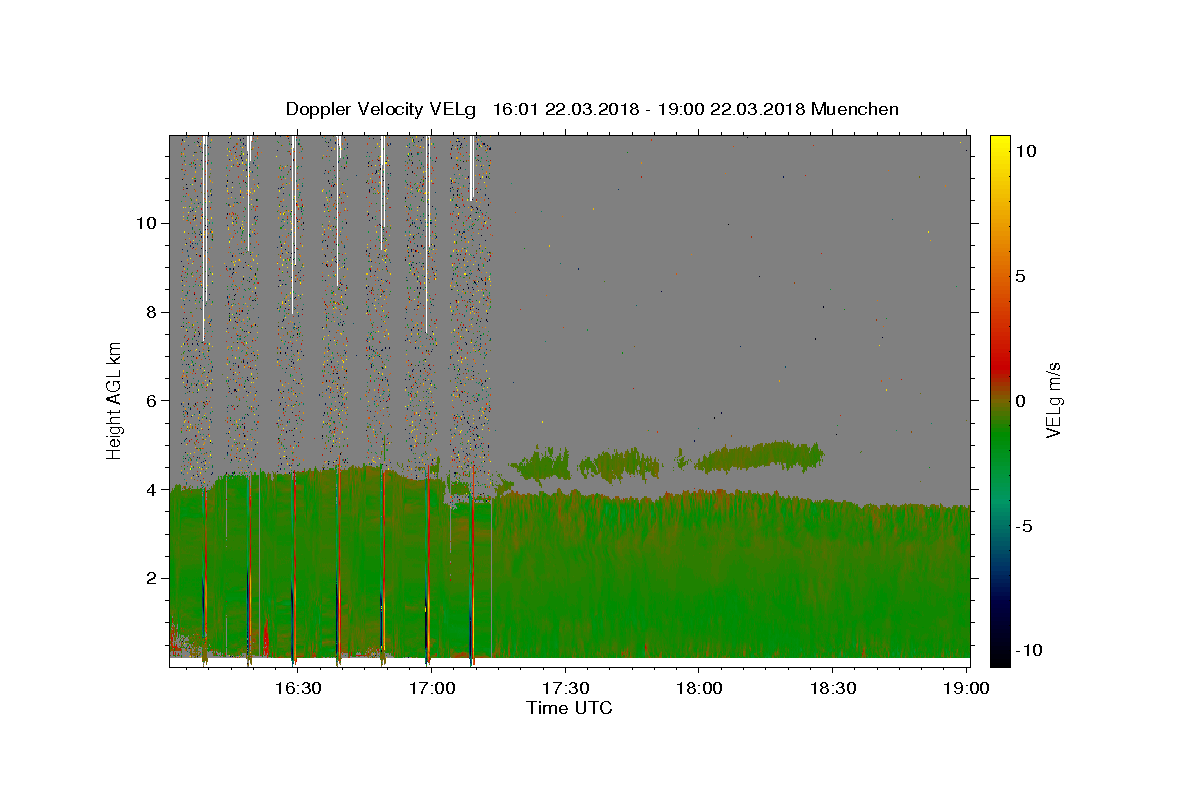Click the colorbar tick value 10
1200x800 pixels.
[x=1028, y=151]
